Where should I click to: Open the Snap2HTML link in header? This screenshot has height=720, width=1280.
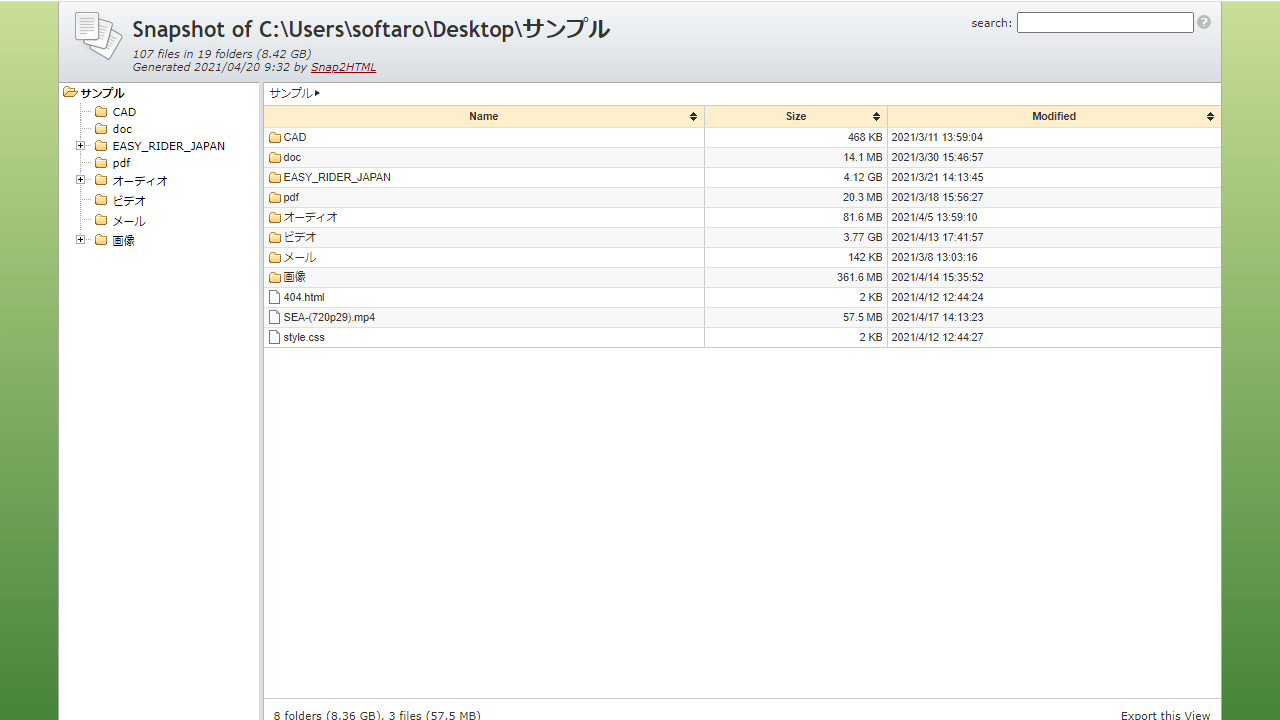click(343, 67)
